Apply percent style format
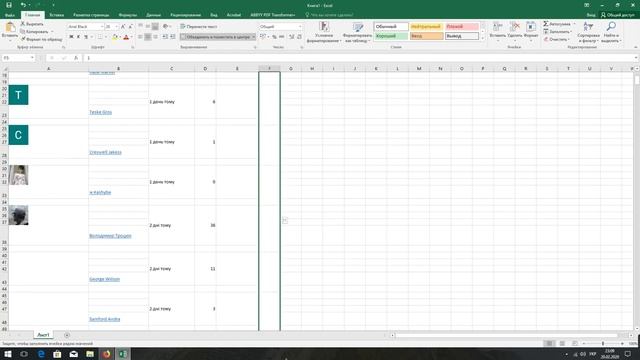Image resolution: width=640 pixels, height=360 pixels. 274,37
